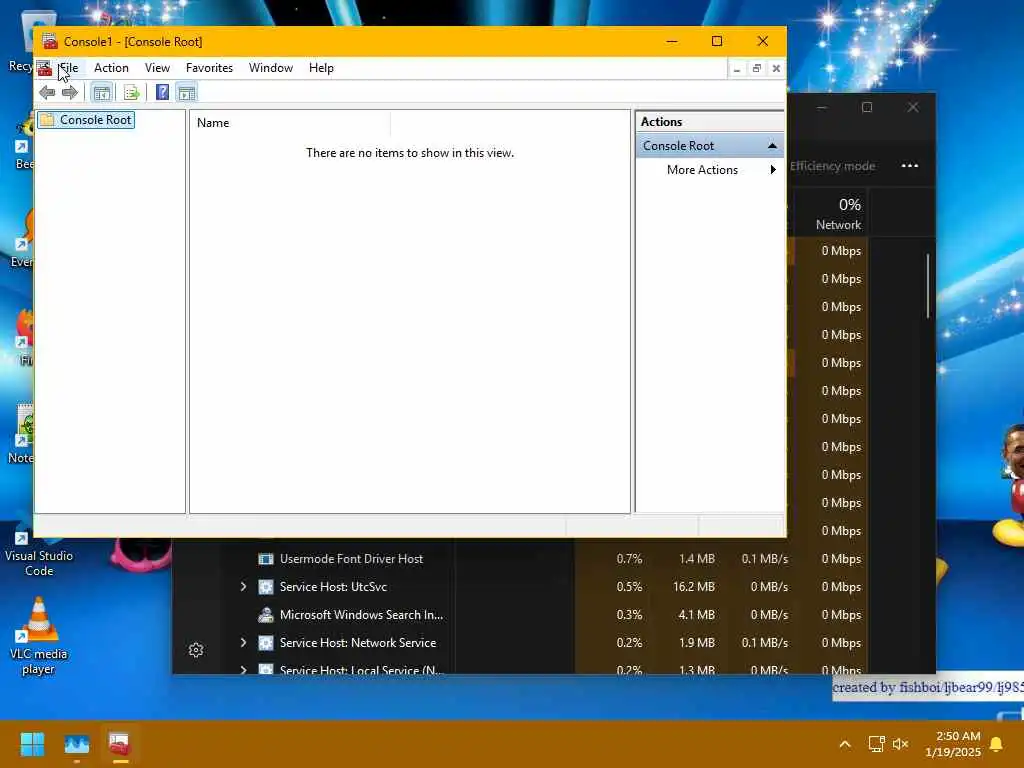The width and height of the screenshot is (1024, 768).
Task: Expand More Actions submenu arrow
Action: pyautogui.click(x=773, y=170)
